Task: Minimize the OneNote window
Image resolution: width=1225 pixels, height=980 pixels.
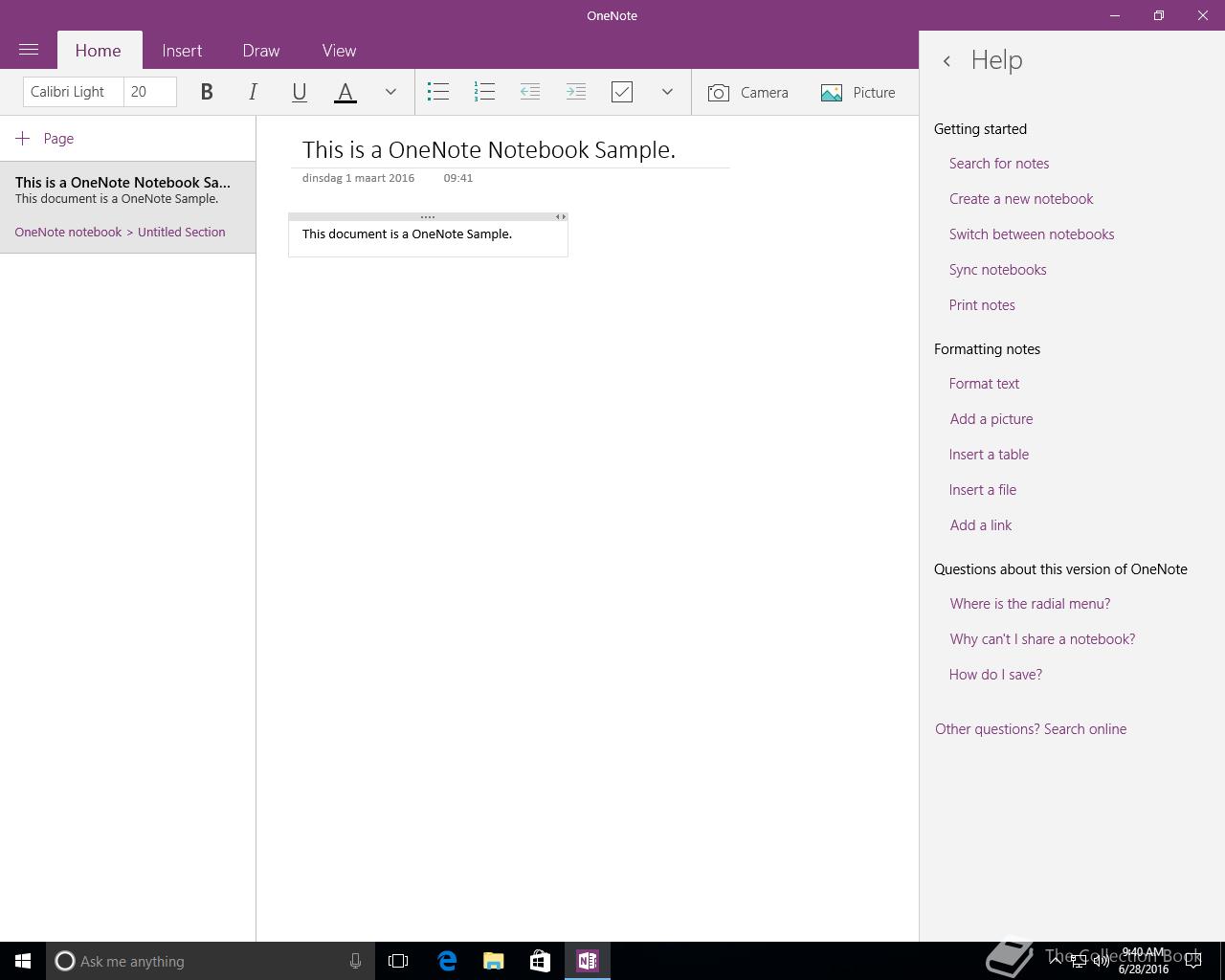Action: point(1115,15)
